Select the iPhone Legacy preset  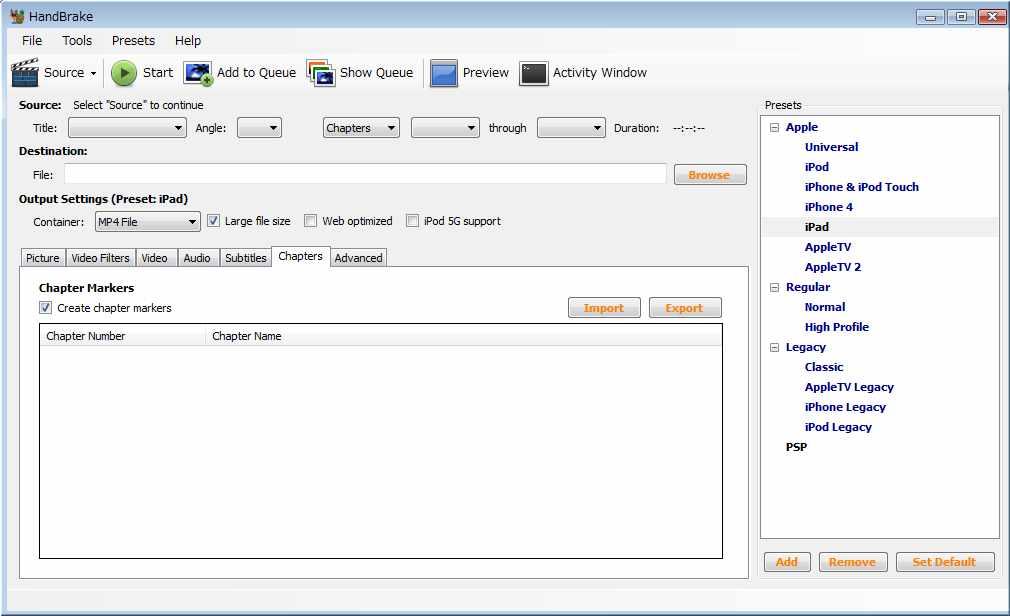click(845, 407)
